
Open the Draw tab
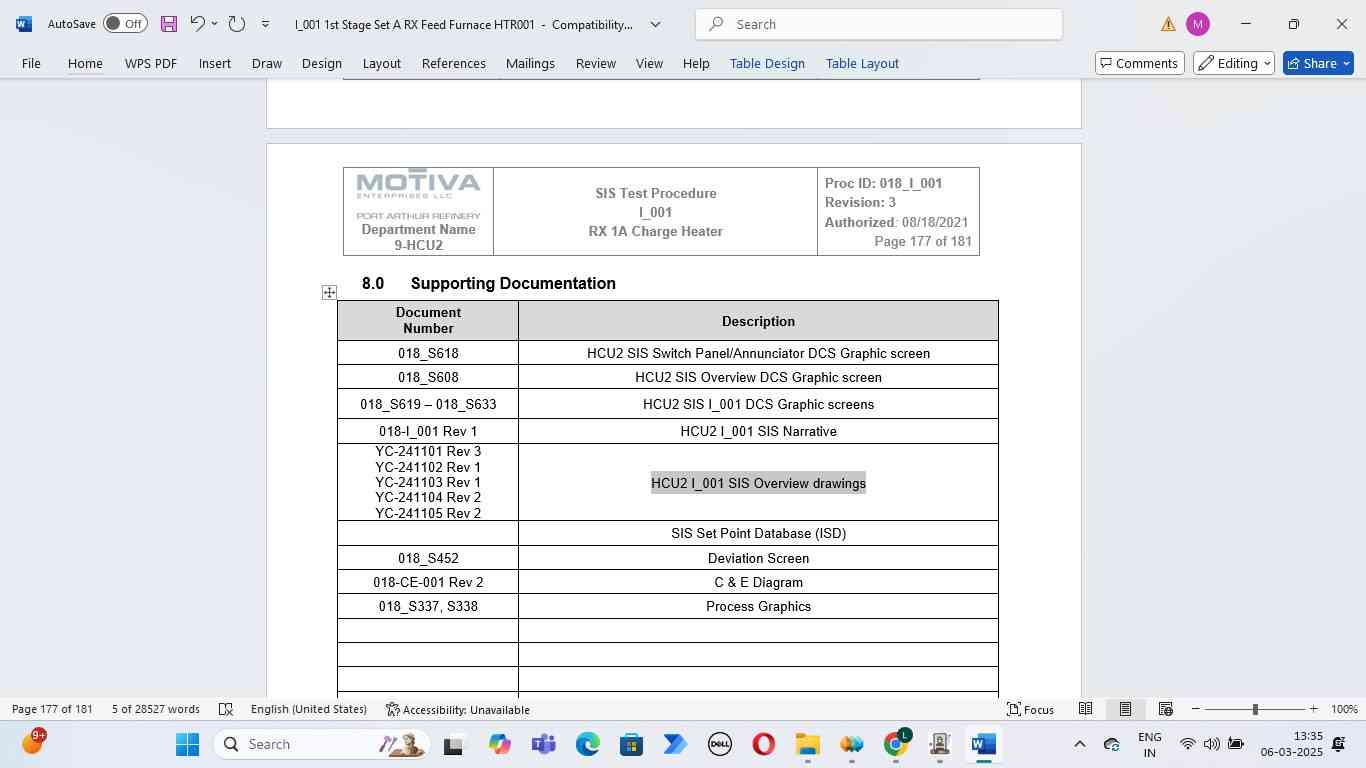(266, 63)
